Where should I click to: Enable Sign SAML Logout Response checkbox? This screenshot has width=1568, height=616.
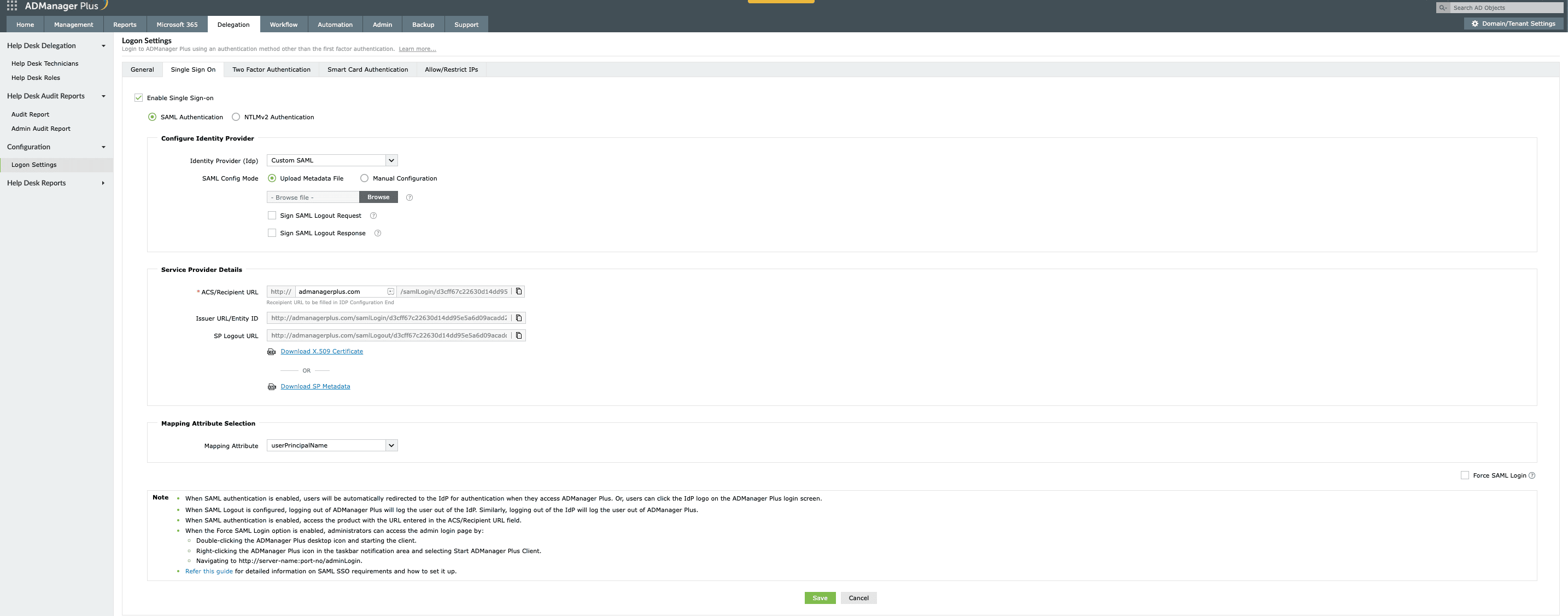pos(271,232)
